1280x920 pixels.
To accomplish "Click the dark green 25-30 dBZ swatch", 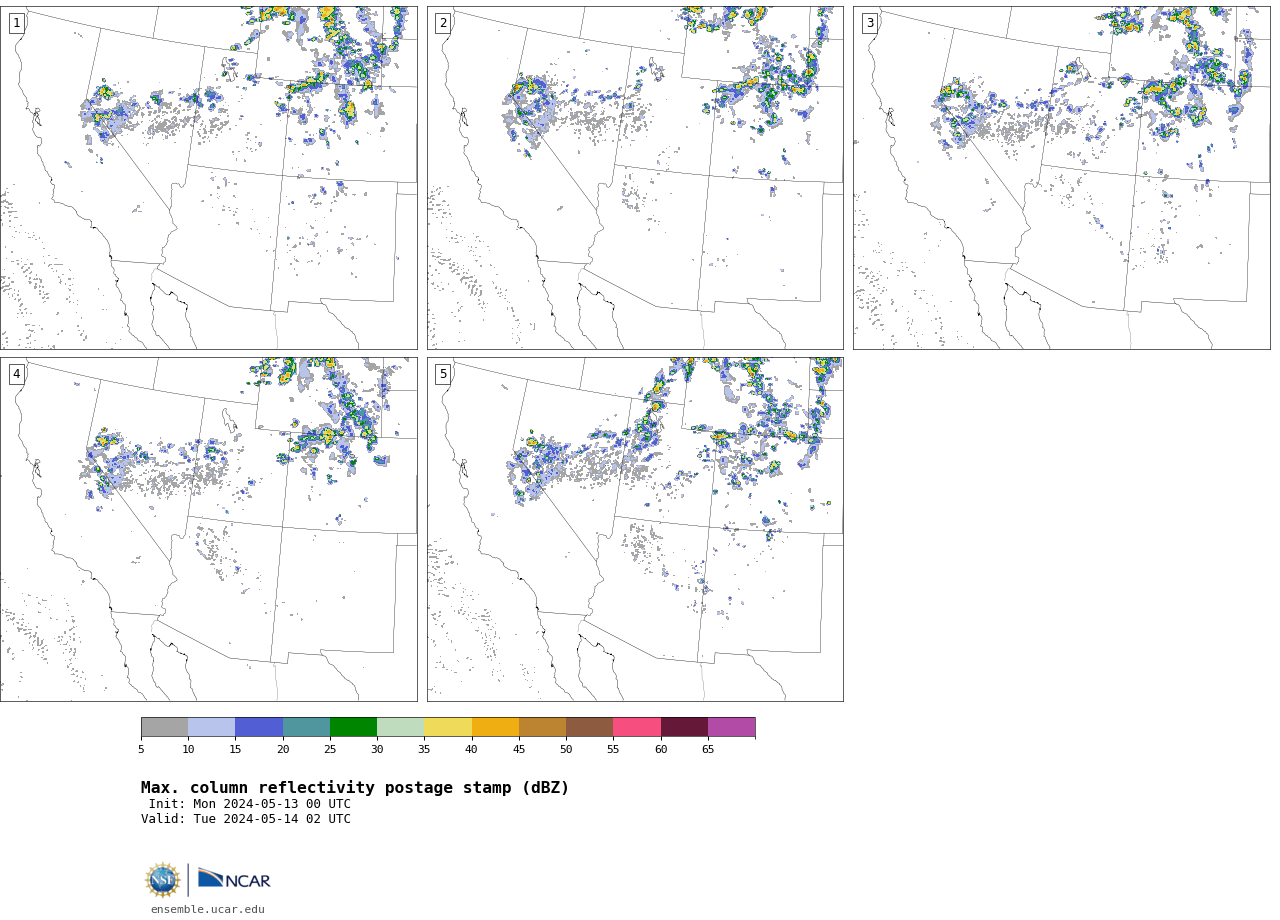I will click(x=353, y=727).
